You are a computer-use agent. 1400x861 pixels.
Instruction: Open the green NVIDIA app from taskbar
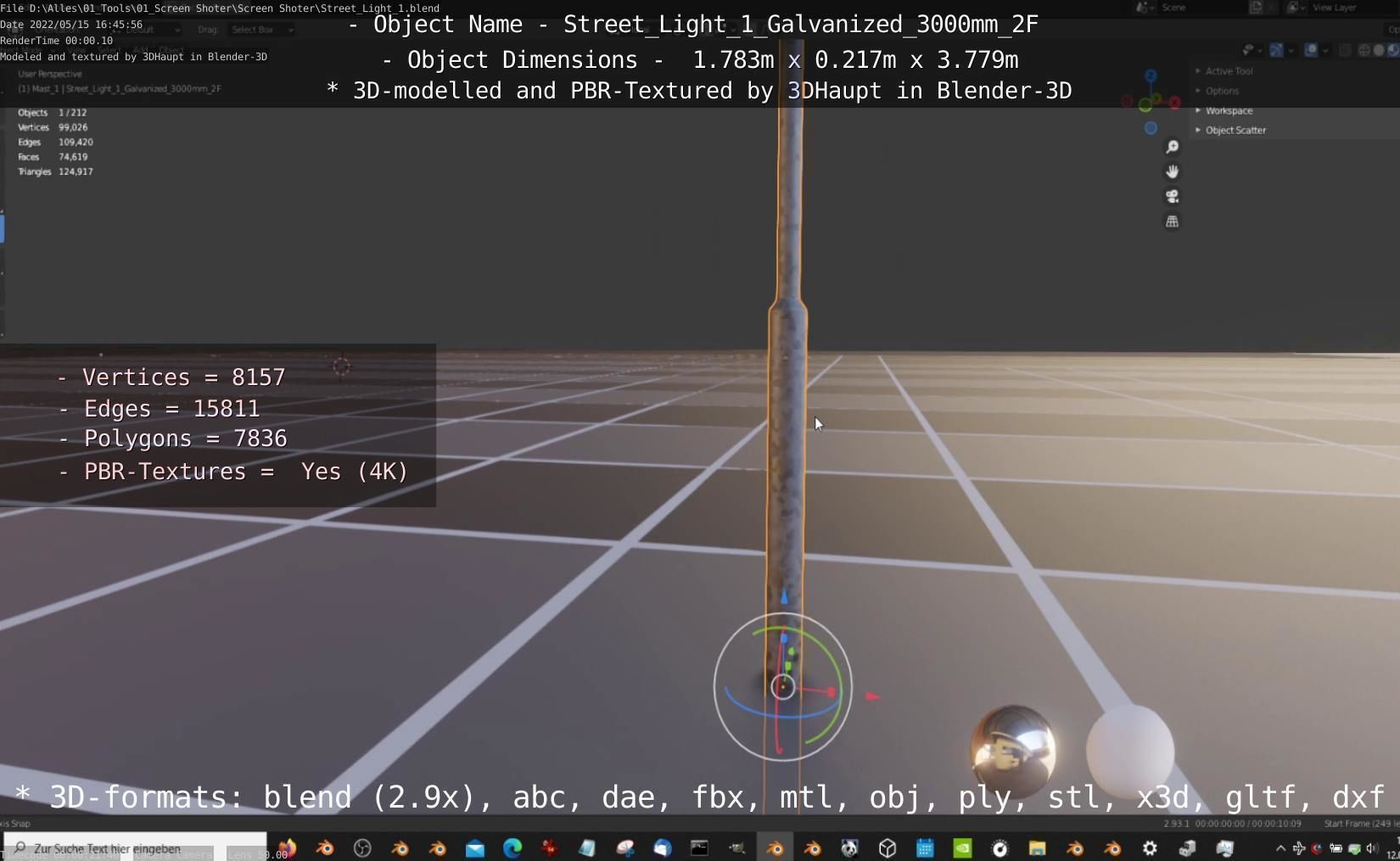962,848
